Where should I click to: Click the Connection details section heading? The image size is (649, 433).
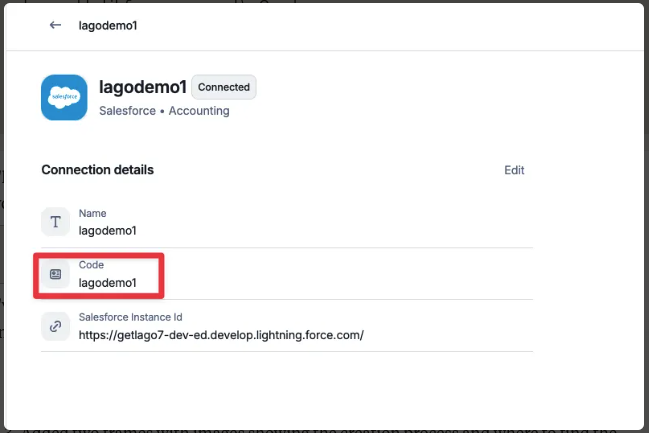(98, 170)
